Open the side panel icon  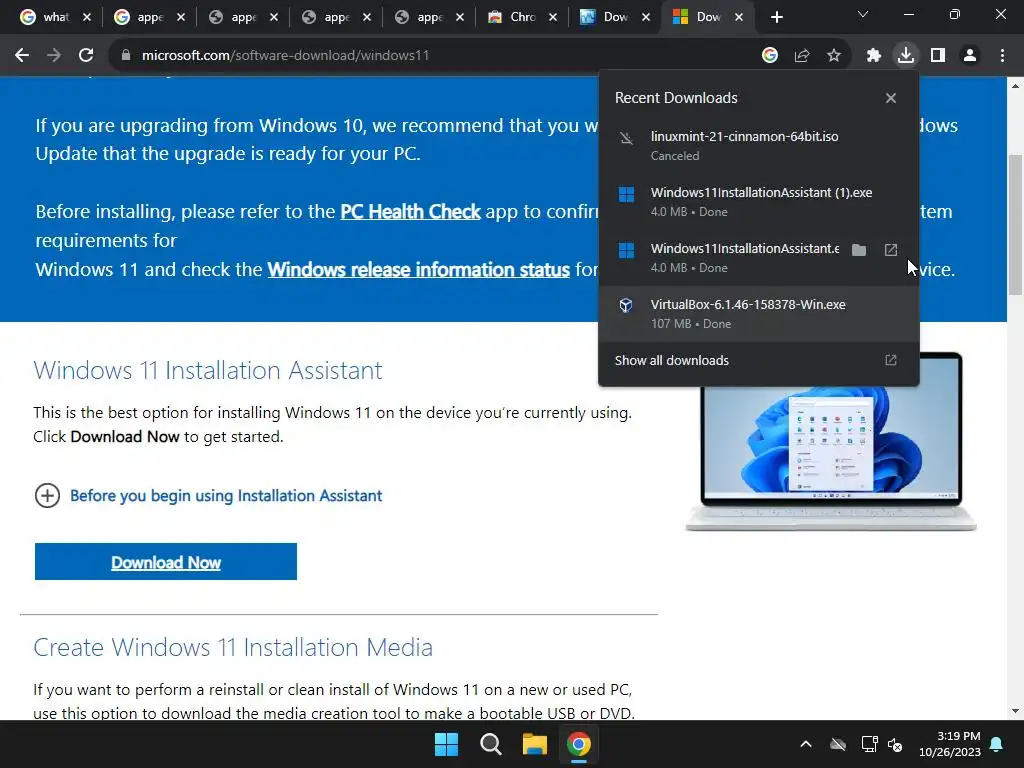coord(938,56)
